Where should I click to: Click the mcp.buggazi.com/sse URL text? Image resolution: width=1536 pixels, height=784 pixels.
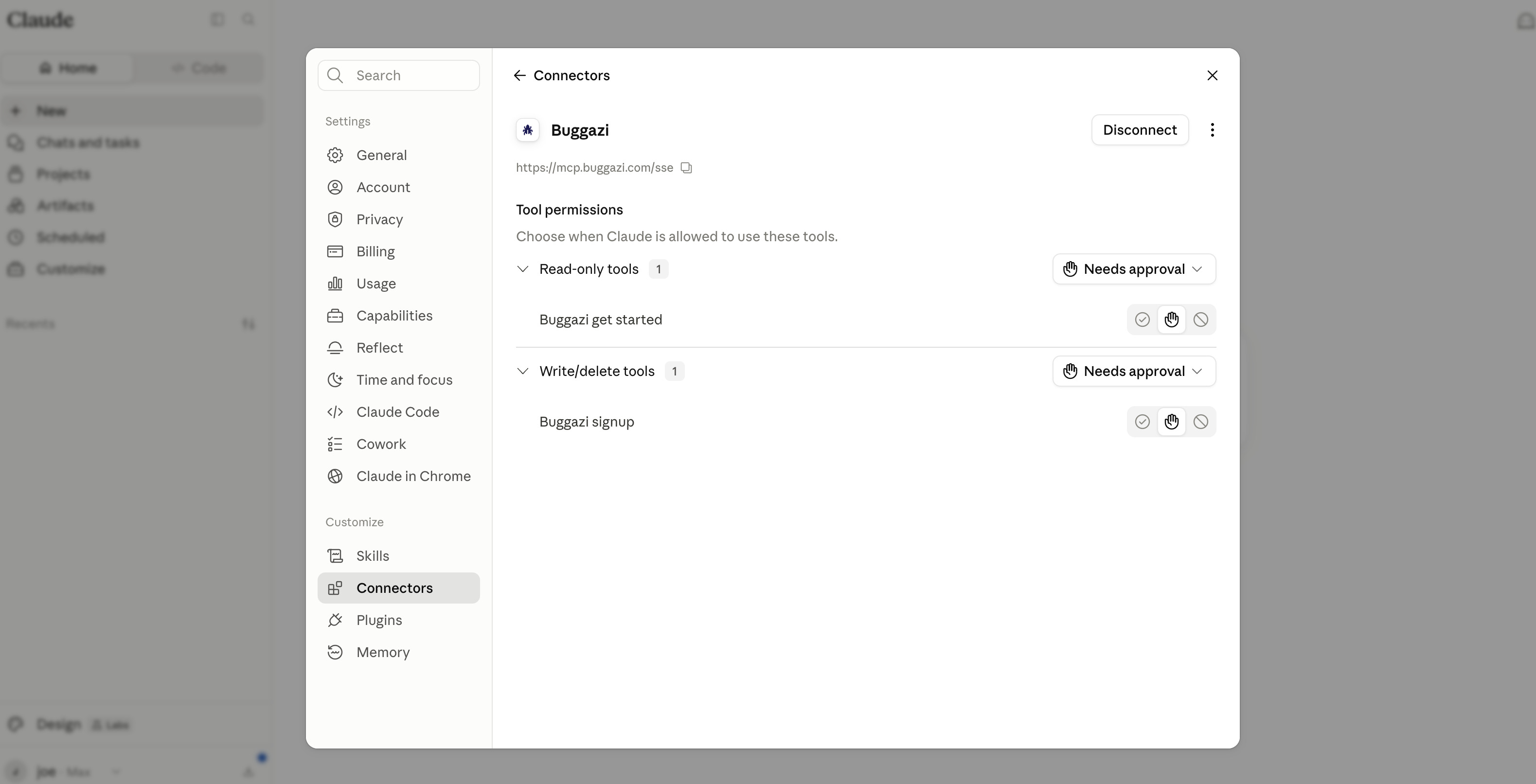click(x=594, y=167)
